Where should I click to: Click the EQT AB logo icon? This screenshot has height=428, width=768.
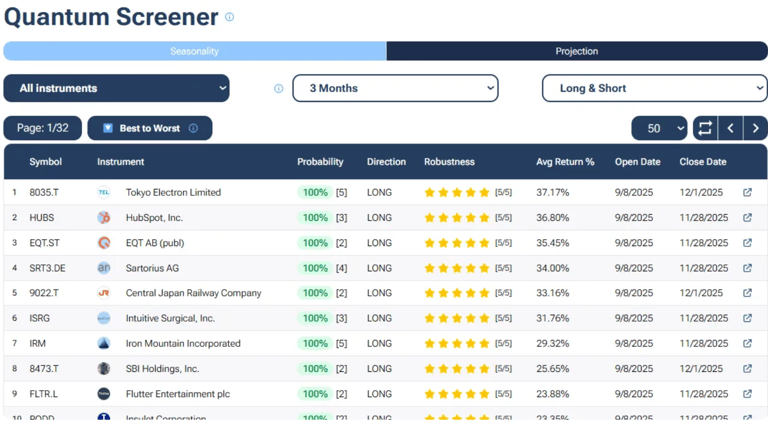click(104, 243)
